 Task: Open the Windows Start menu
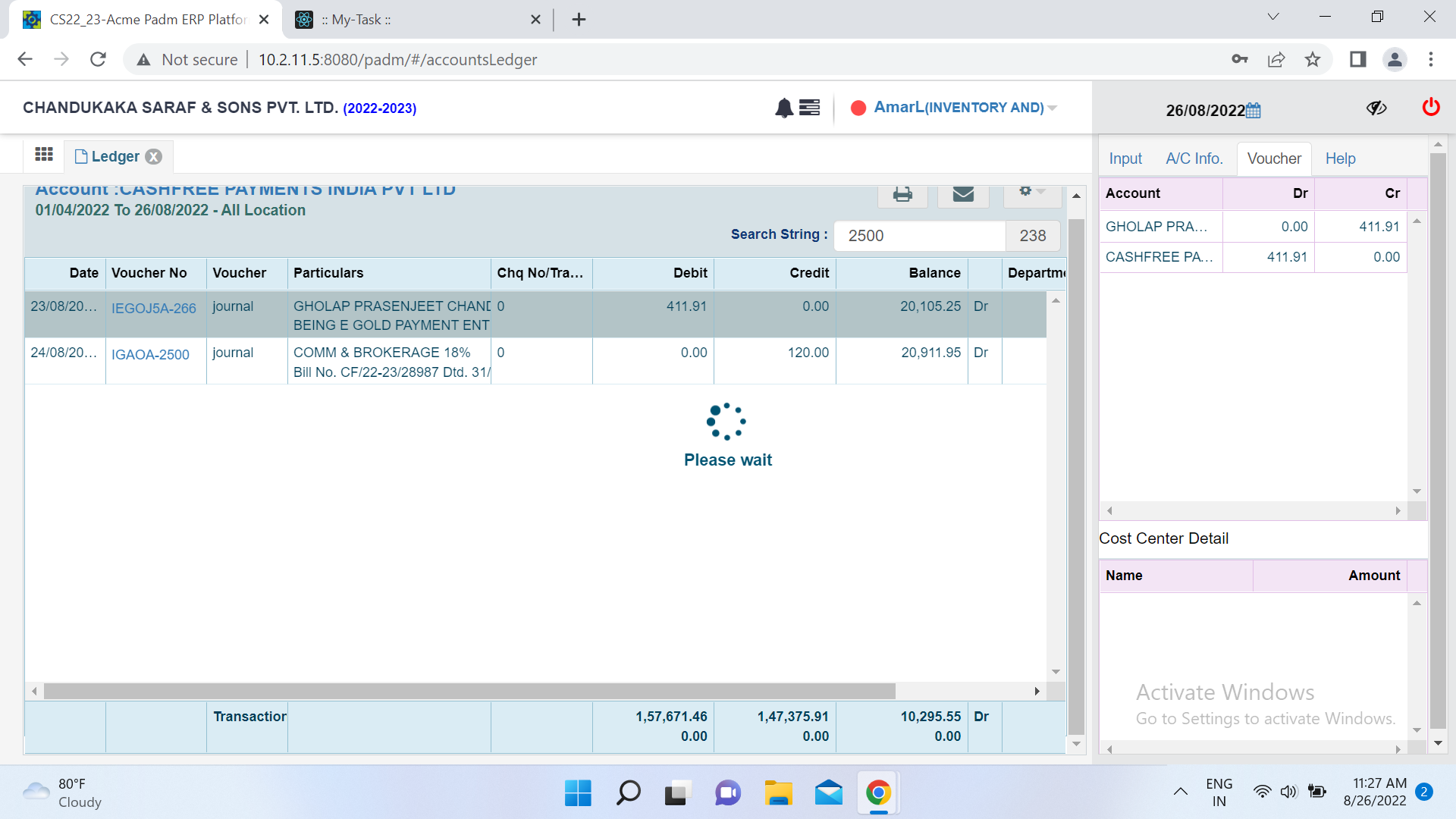pos(578,793)
